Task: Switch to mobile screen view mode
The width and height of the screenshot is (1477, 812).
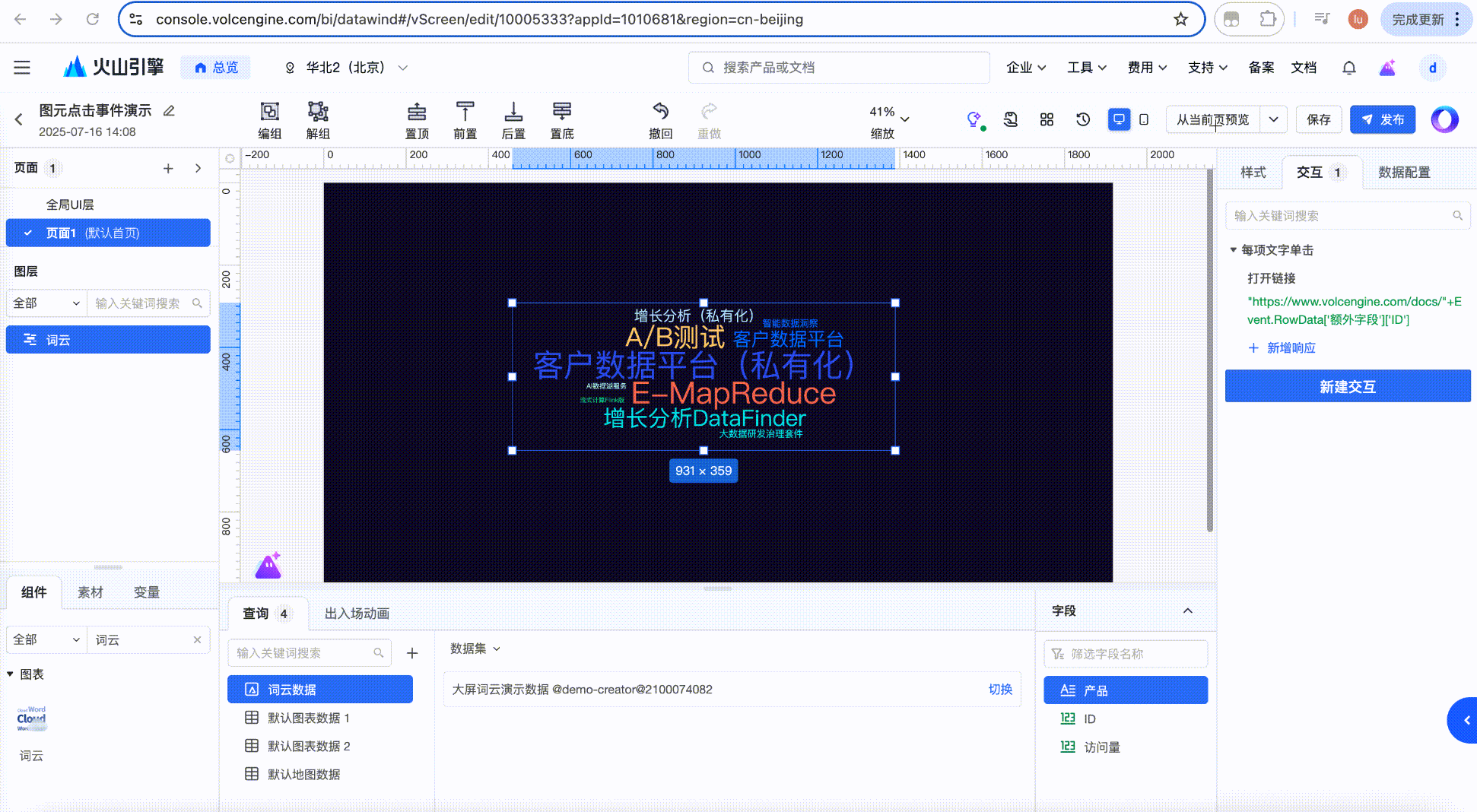Action: coord(1144,119)
